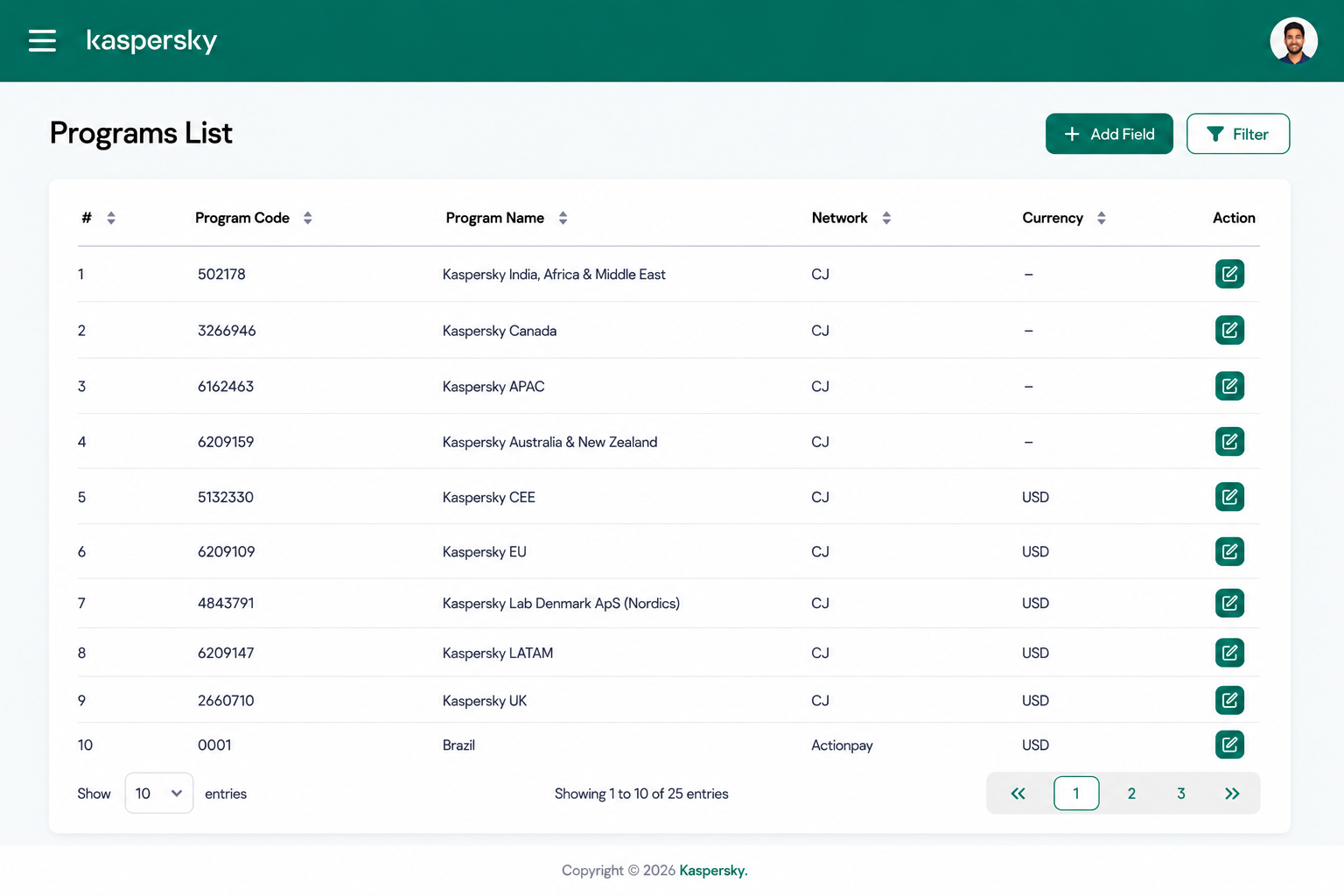Sort by Program Name column
Screen dimensions: 1344x896
[x=563, y=218]
